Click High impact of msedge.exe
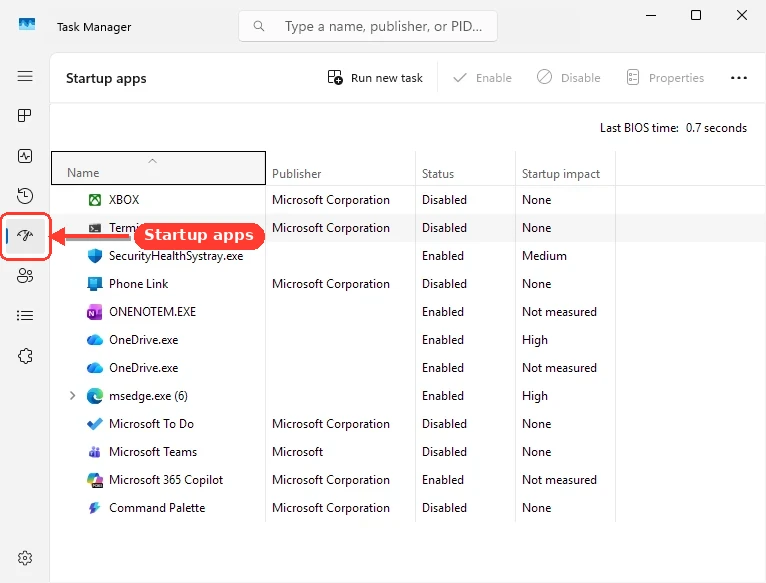 (x=535, y=396)
